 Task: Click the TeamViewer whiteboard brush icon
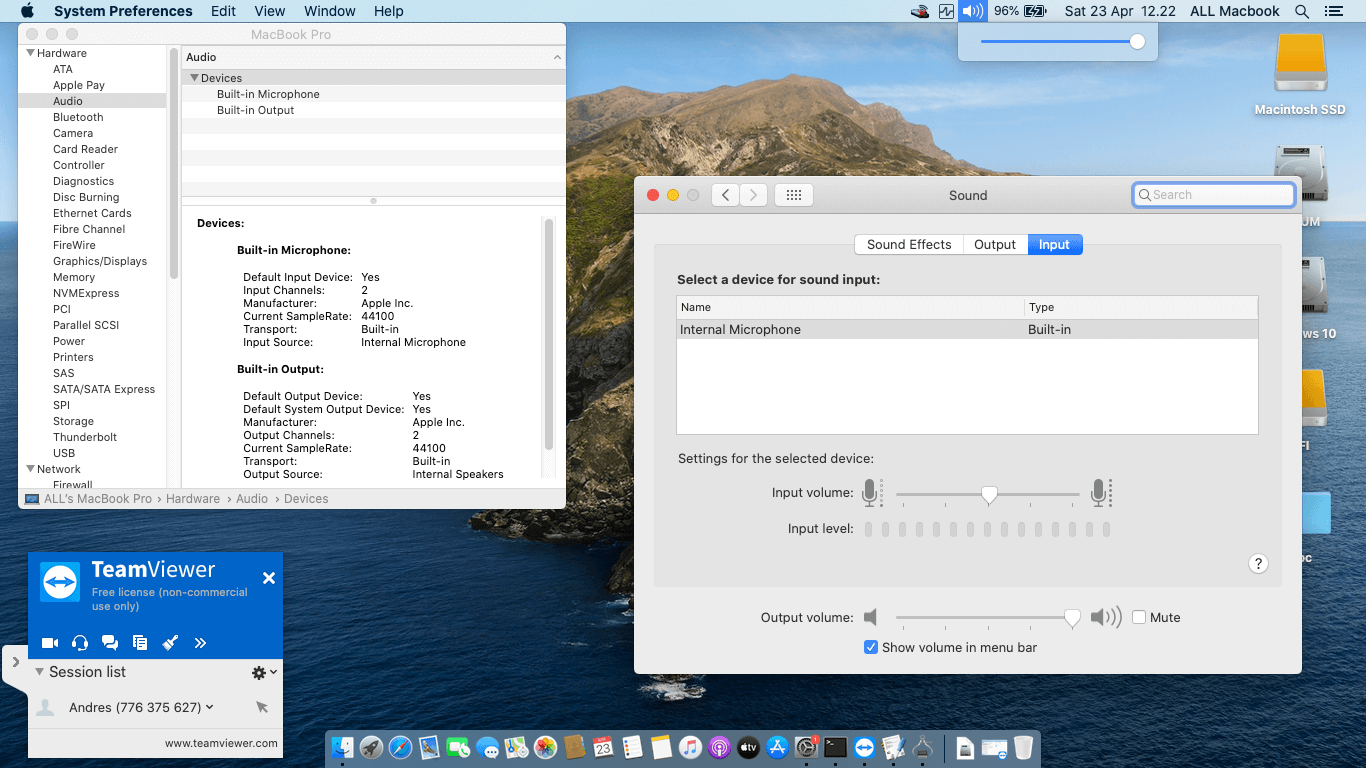pos(170,643)
